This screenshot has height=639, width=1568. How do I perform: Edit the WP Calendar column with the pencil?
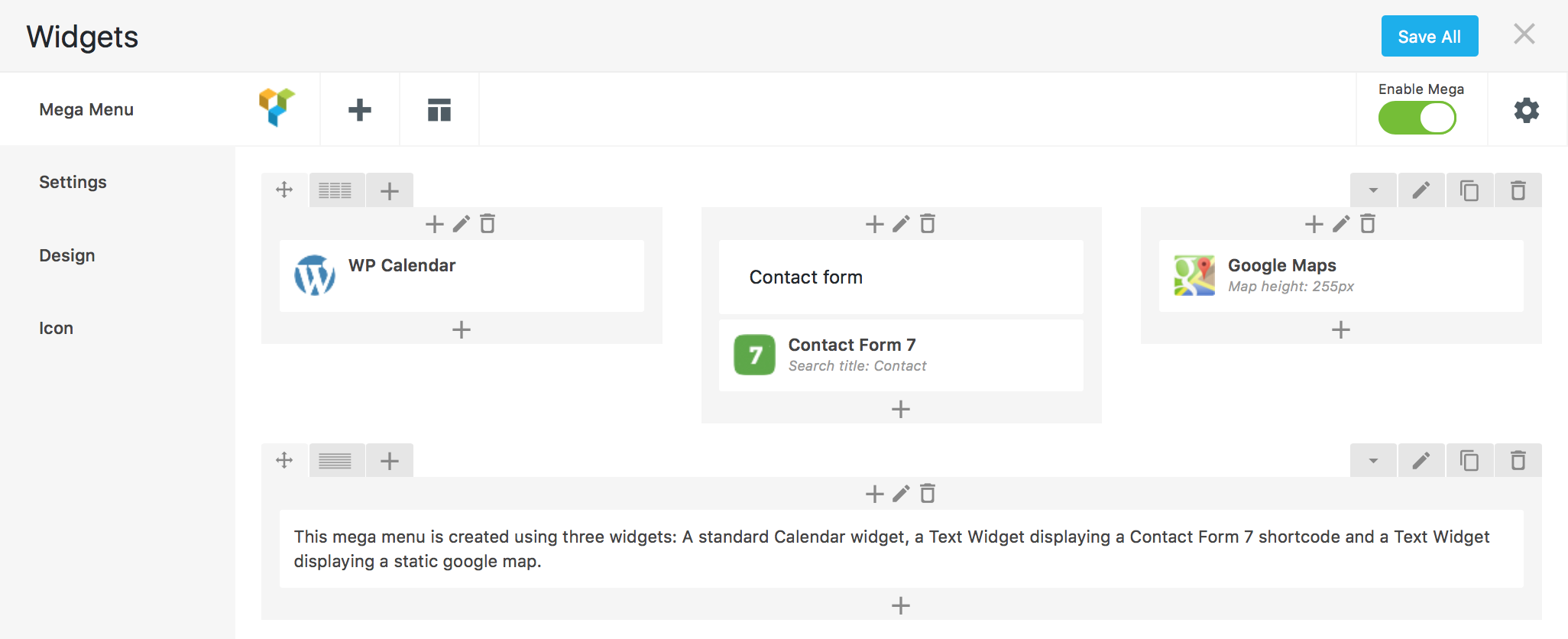click(462, 224)
